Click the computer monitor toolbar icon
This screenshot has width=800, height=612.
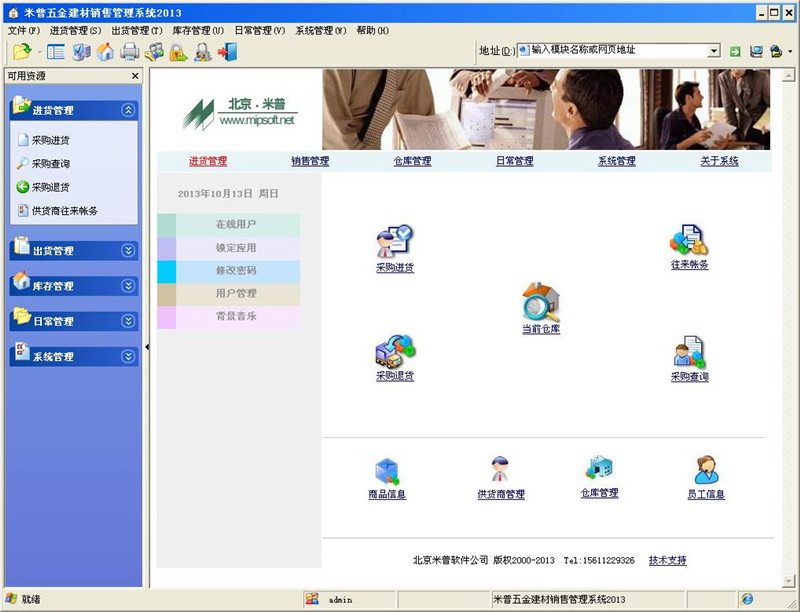pos(81,52)
